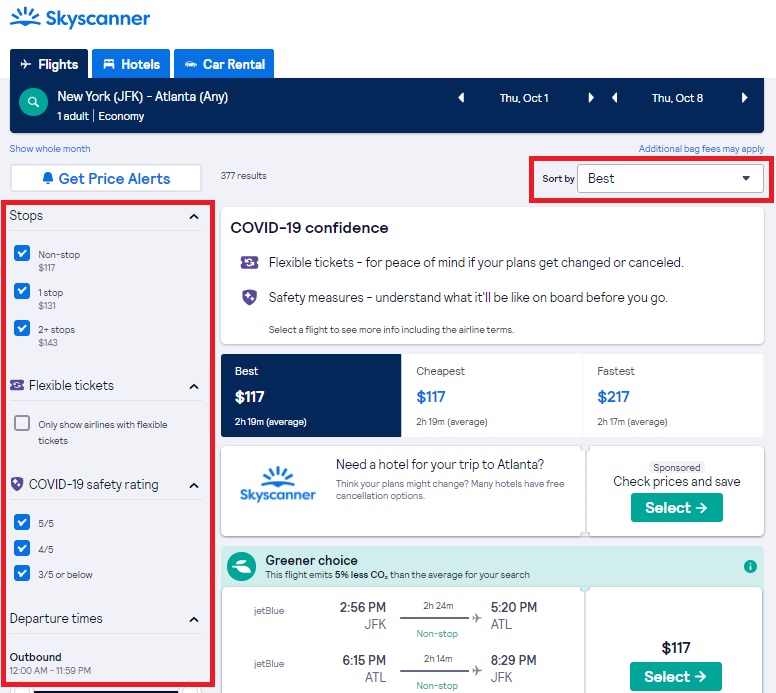Viewport: 776px width, 693px height.
Task: Go to next return date arrow
Action: pos(744,98)
